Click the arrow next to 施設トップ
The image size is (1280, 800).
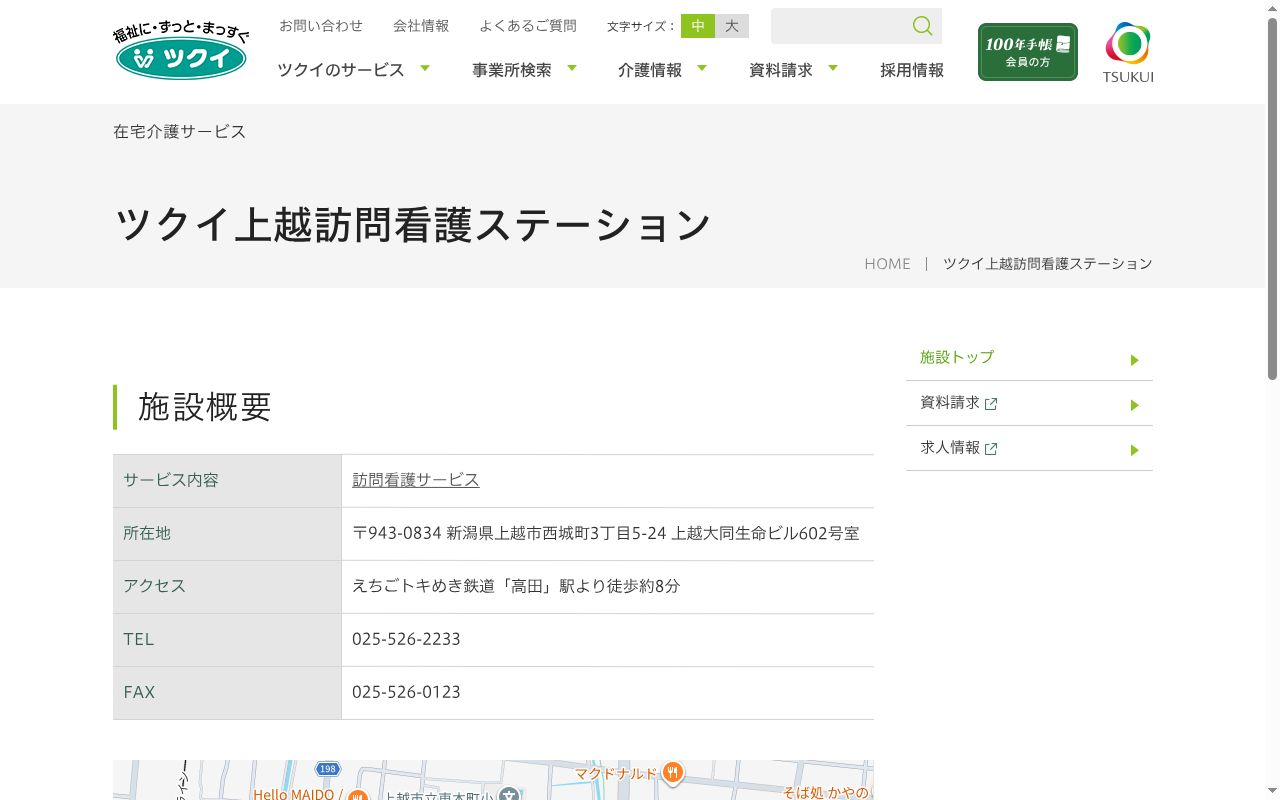point(1134,360)
